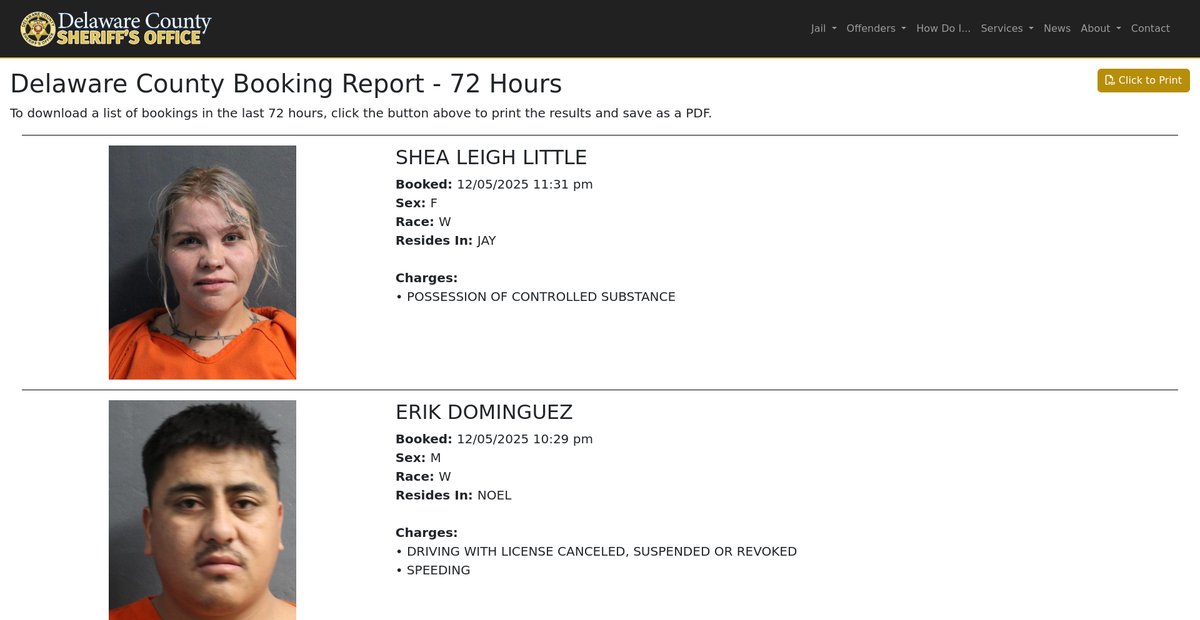This screenshot has width=1200, height=620.
Task: Open the About dropdown menu
Action: (1100, 28)
